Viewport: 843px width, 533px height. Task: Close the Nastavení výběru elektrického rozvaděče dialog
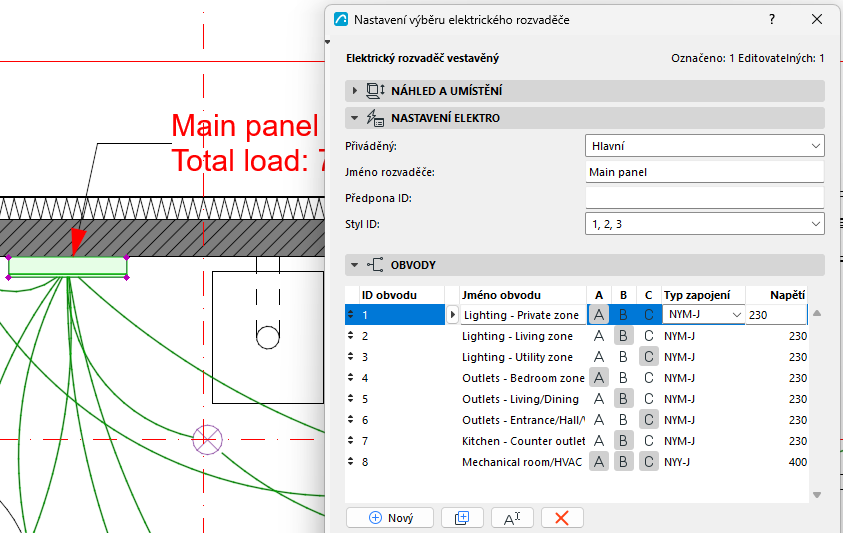[x=817, y=19]
